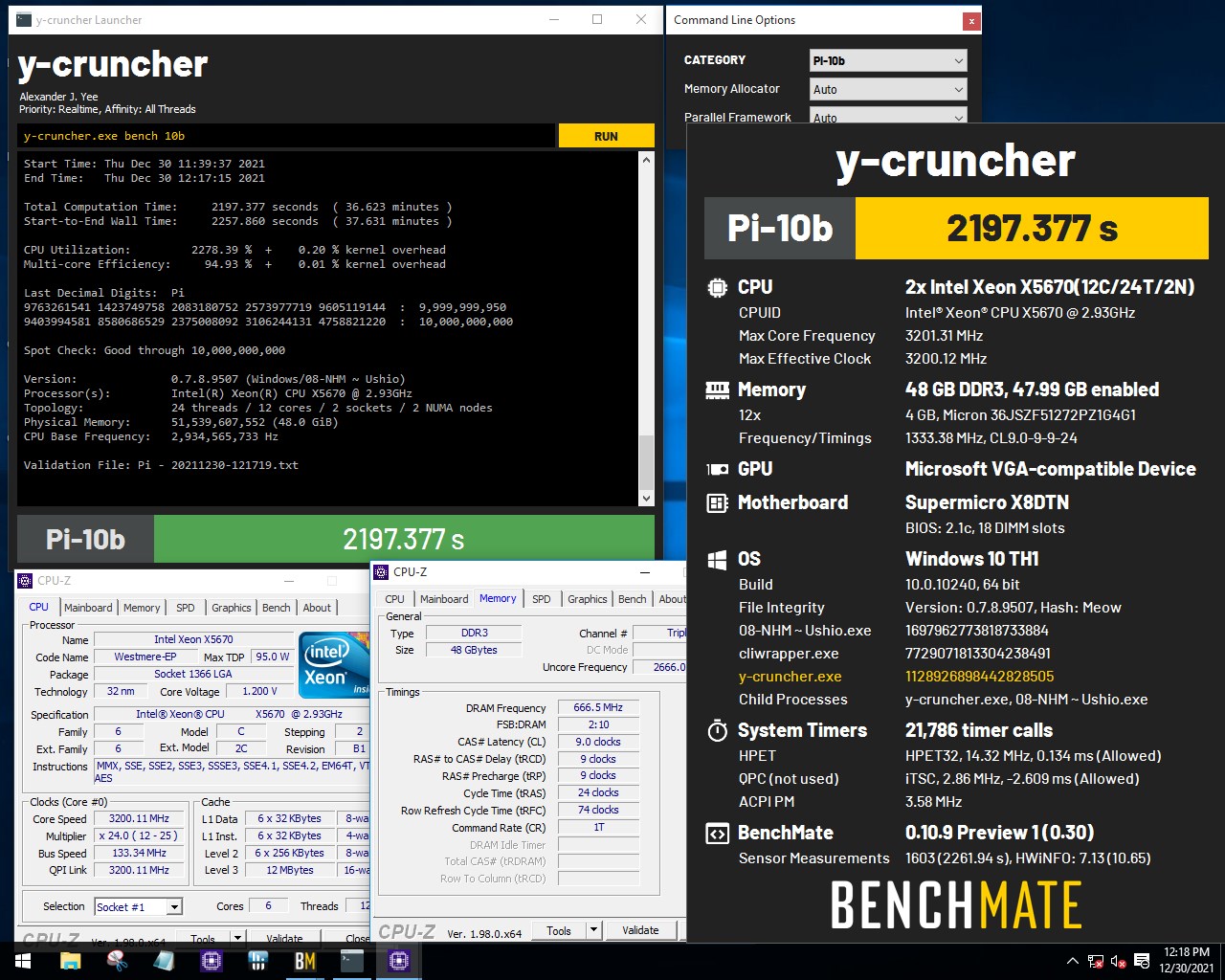1225x980 pixels.
Task: Click the Intel Xeon logo in CPU-Z
Action: (x=334, y=664)
